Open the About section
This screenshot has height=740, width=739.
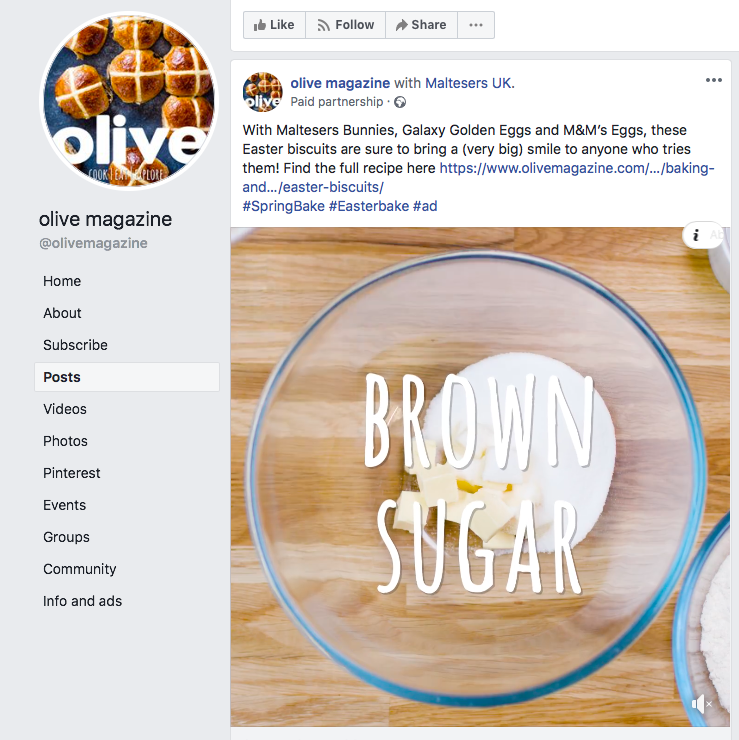tap(62, 313)
